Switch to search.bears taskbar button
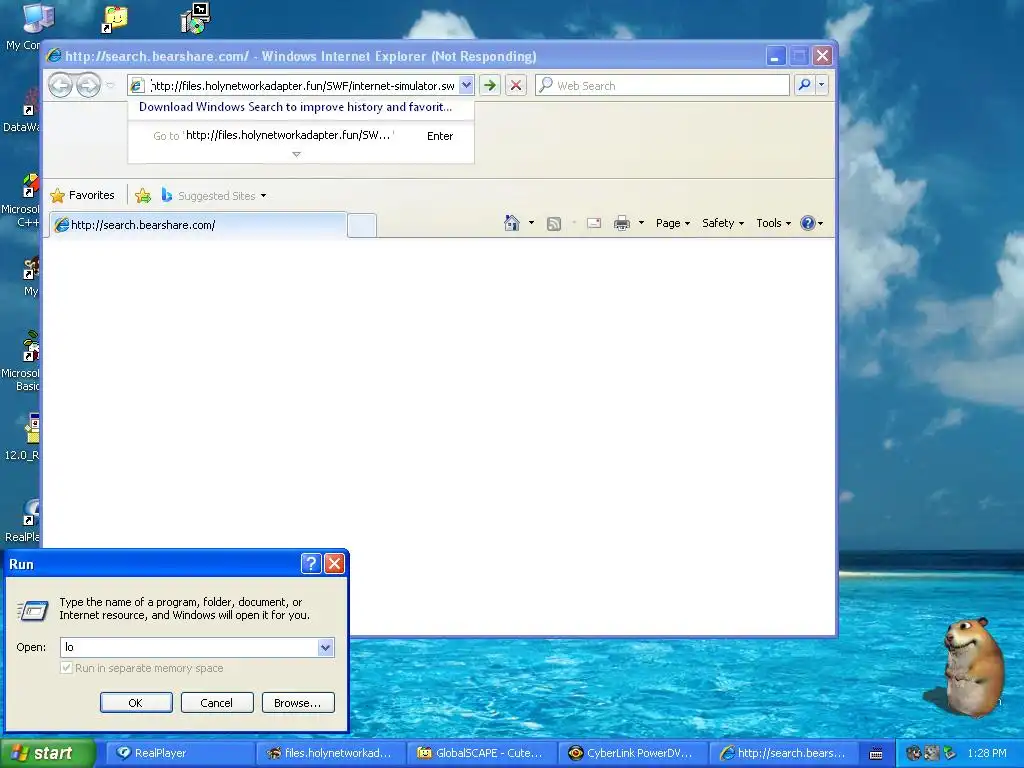This screenshot has height=768, width=1024. tap(783, 753)
